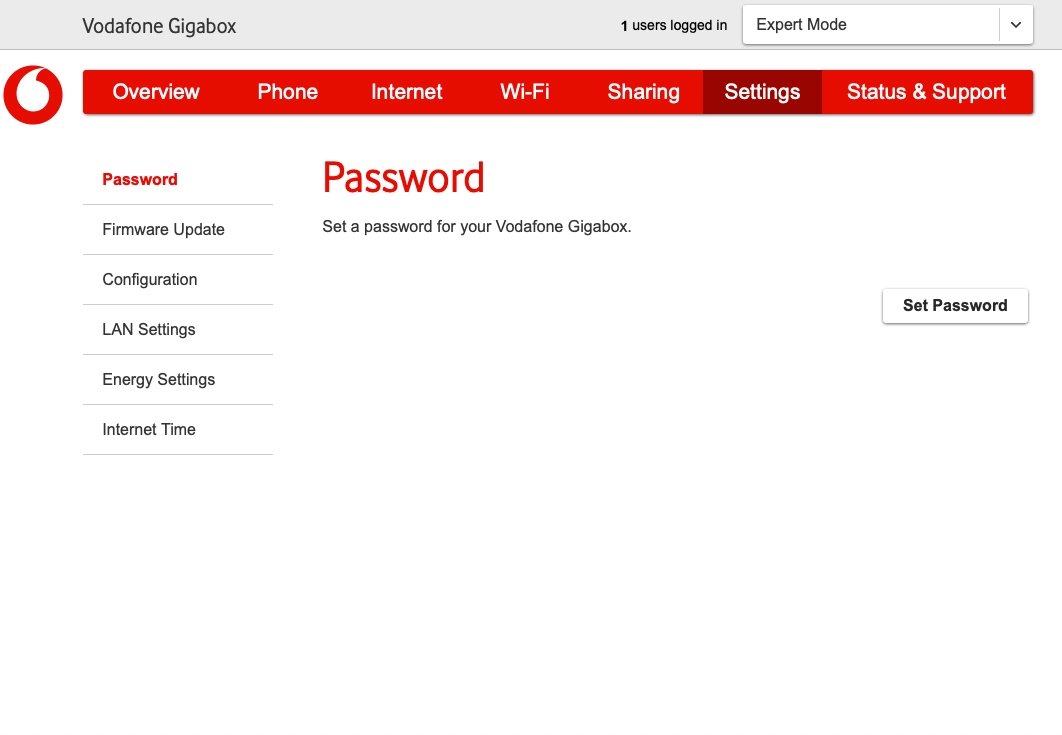Screen dimensions: 1062x735
Task: Open the Internet Time page
Action: 148,429
